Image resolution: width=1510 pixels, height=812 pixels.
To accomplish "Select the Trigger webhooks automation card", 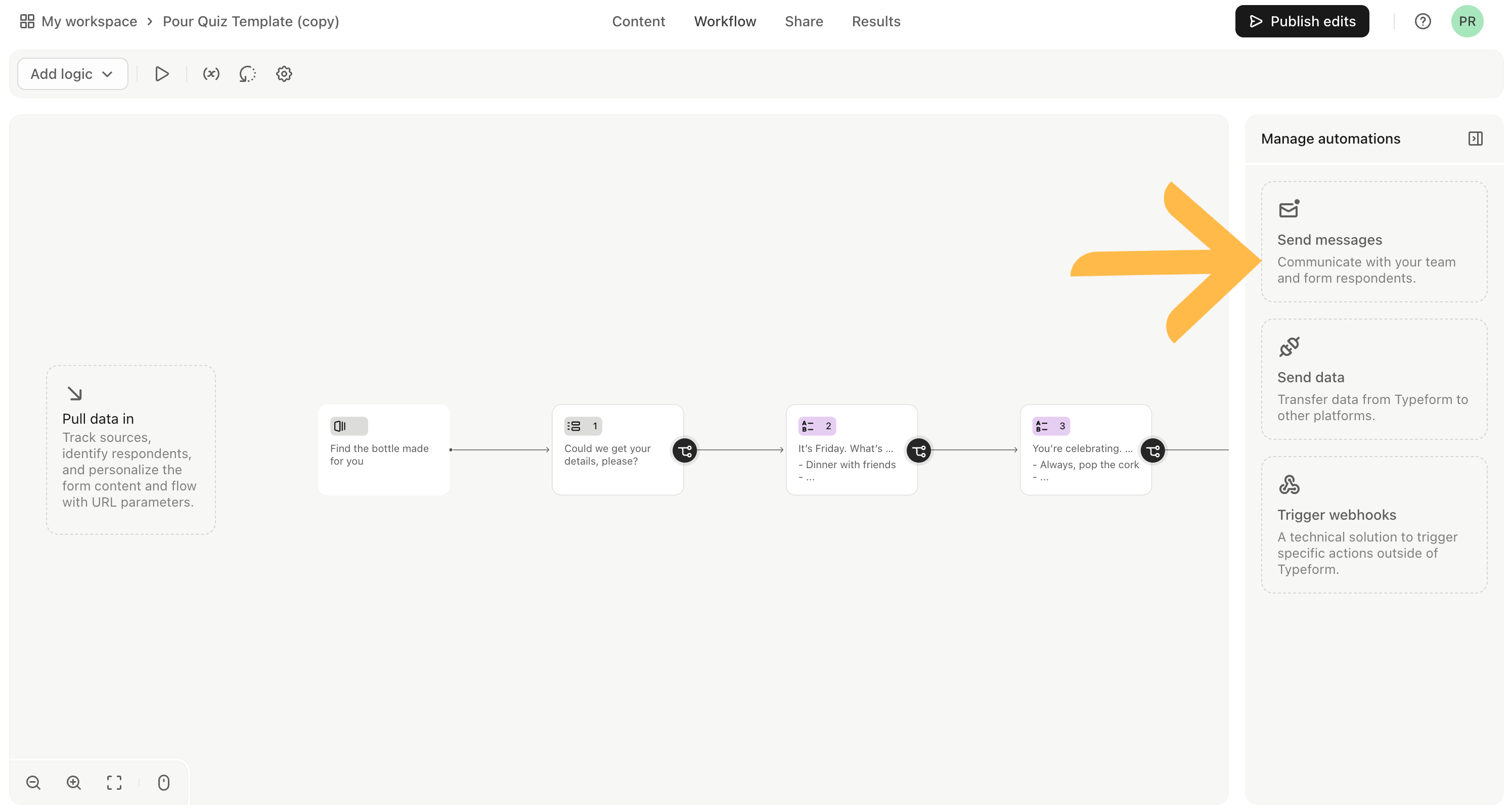I will [x=1373, y=525].
